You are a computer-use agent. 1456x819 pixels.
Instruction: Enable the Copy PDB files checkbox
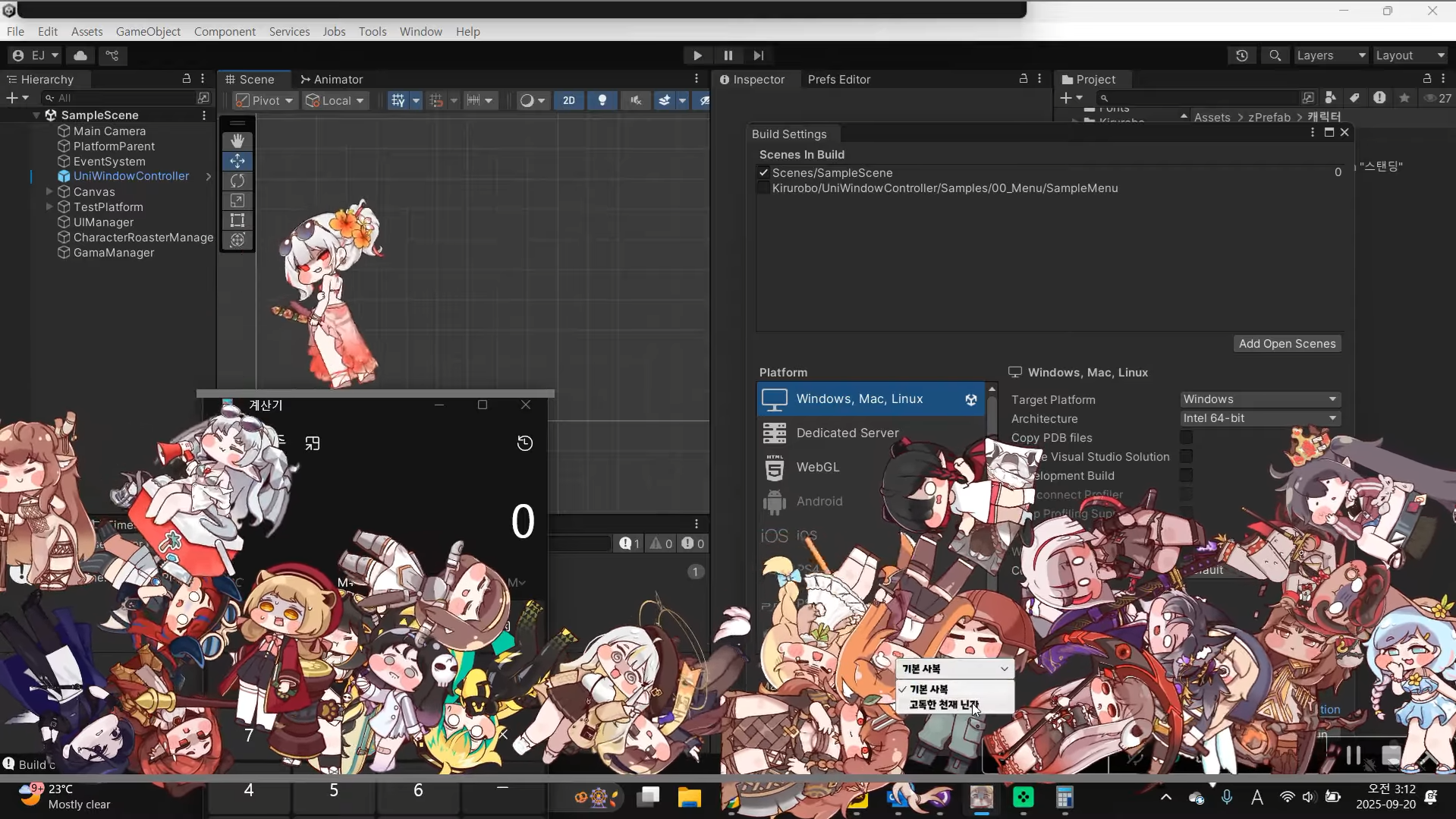pyautogui.click(x=1186, y=437)
